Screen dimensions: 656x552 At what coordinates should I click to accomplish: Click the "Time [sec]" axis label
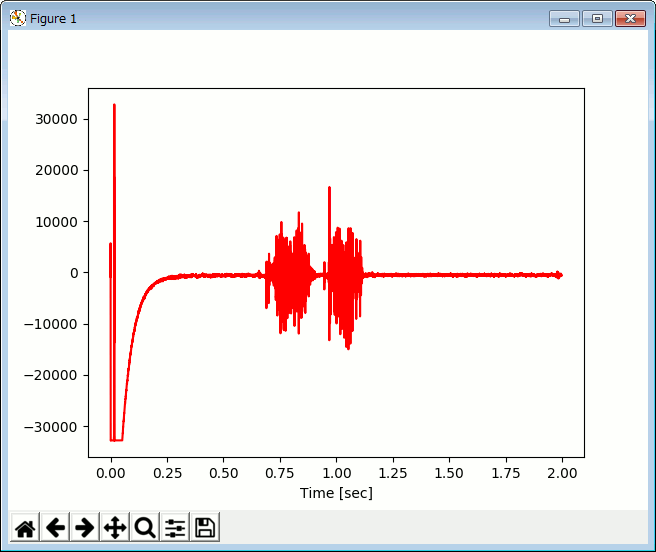(x=336, y=493)
